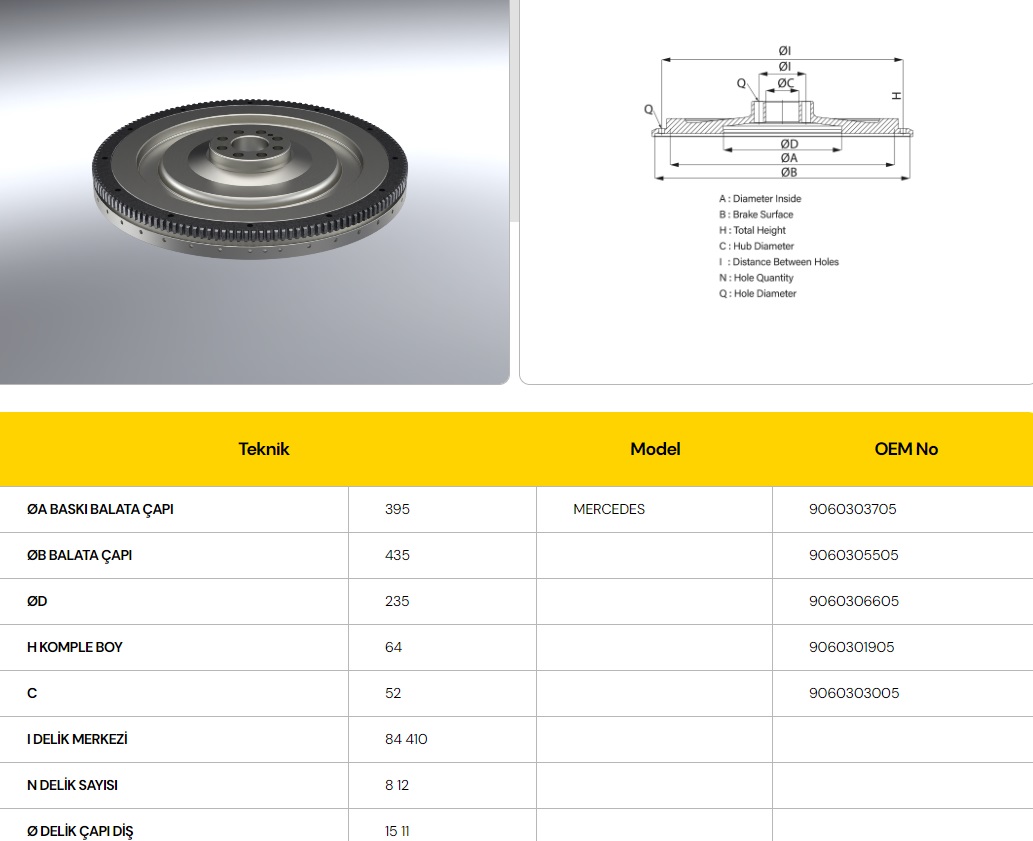Screen dimensions: 1033x841
Task: Click OEM number 9060306605
Action: coord(852,601)
